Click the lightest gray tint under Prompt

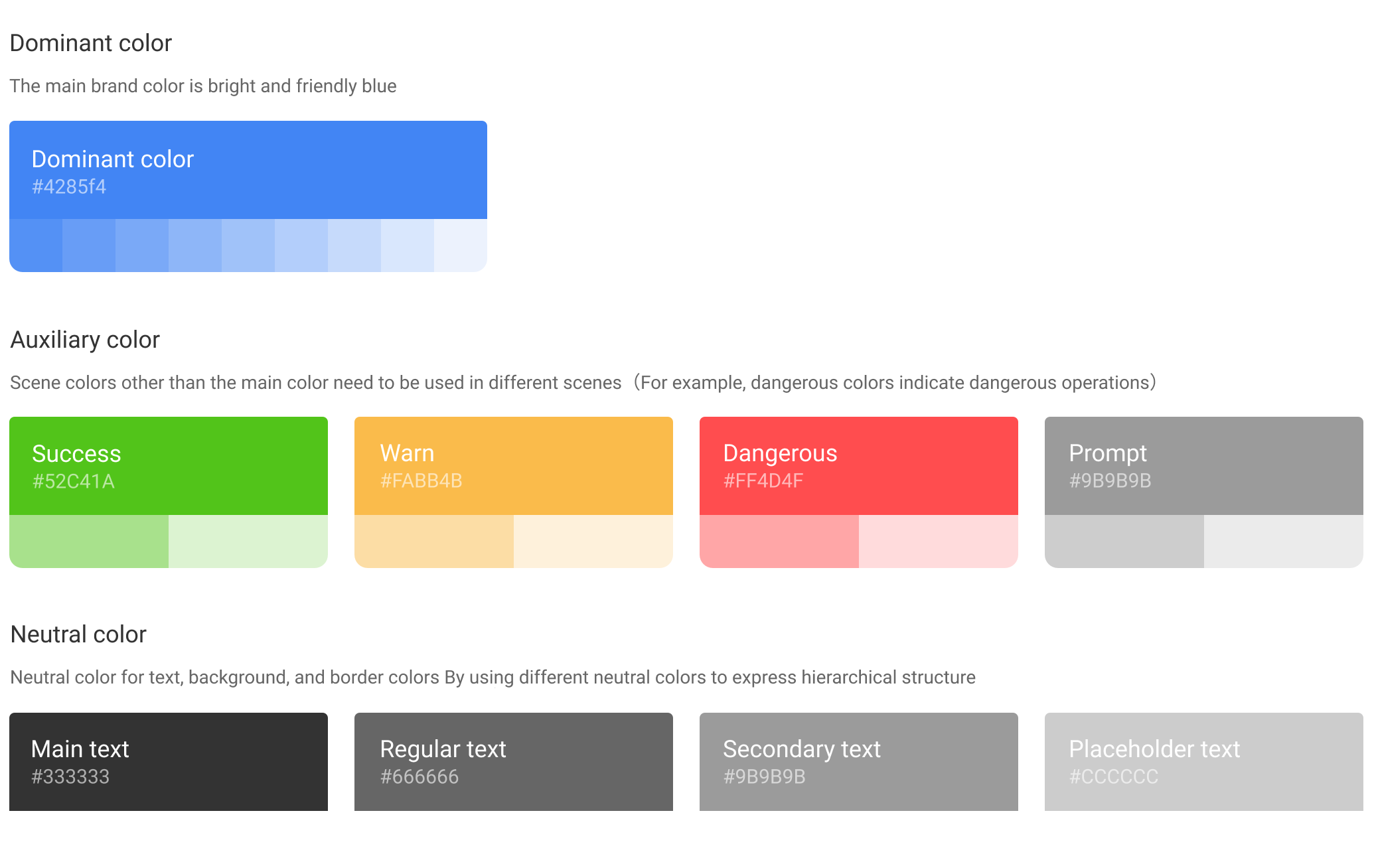[x=1284, y=542]
